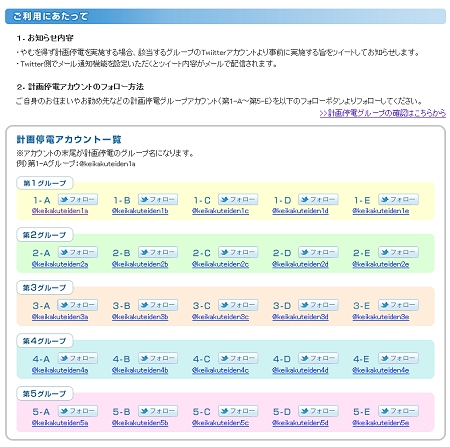Follow the @keikakuteiden5d hyperlink
450x447 pixels.
point(300,423)
